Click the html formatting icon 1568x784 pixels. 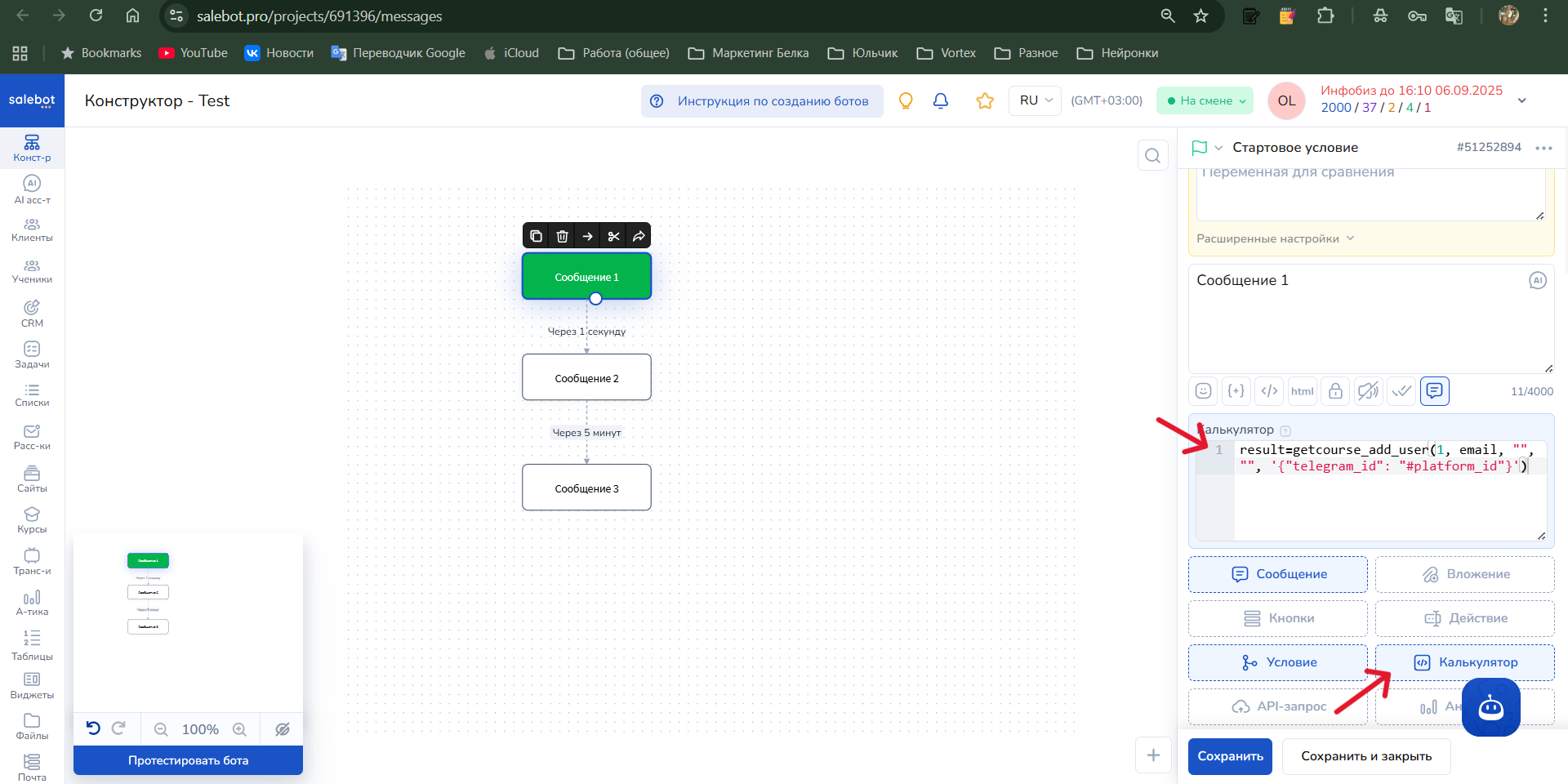[x=1302, y=391]
